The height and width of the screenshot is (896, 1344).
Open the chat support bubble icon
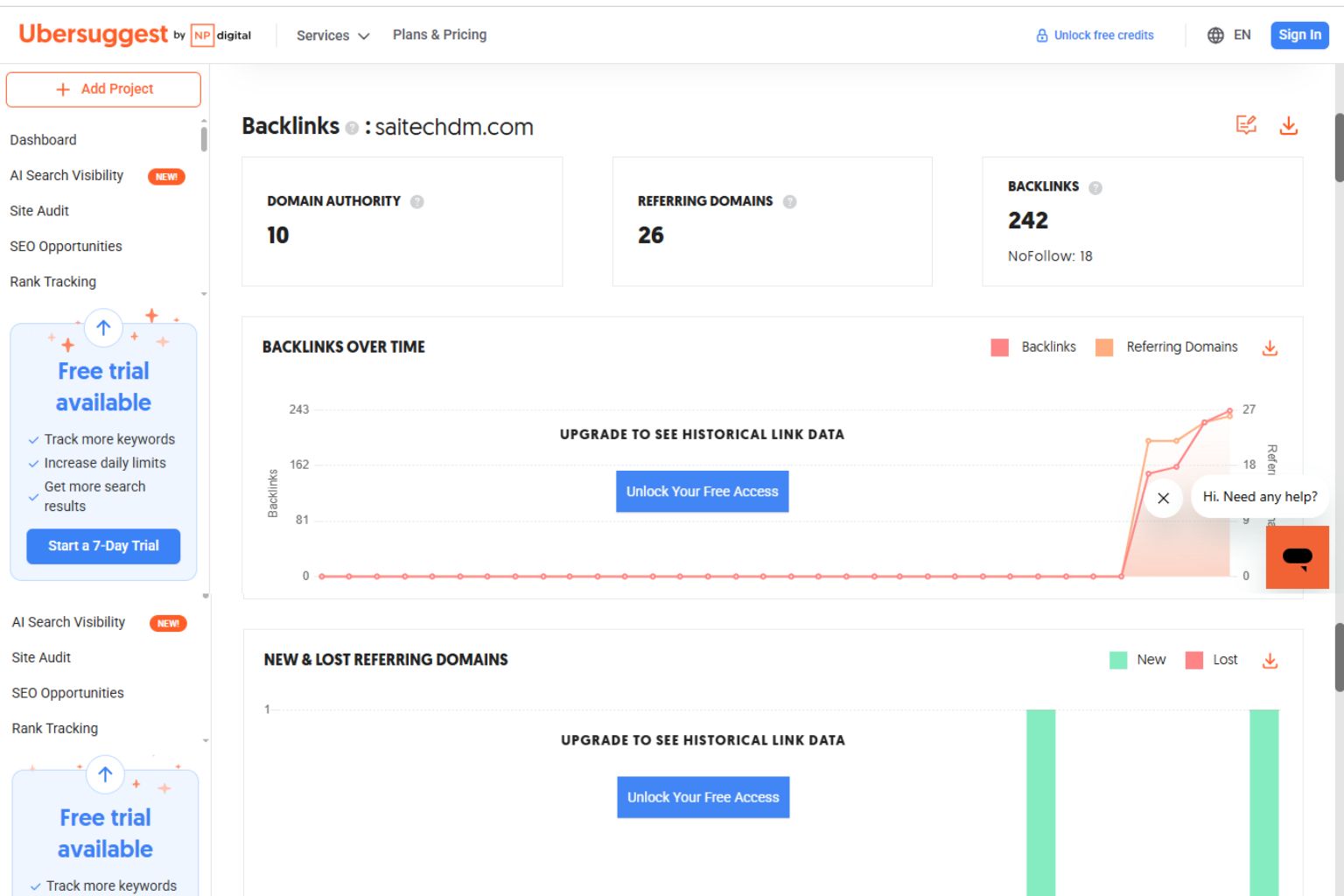(1298, 557)
